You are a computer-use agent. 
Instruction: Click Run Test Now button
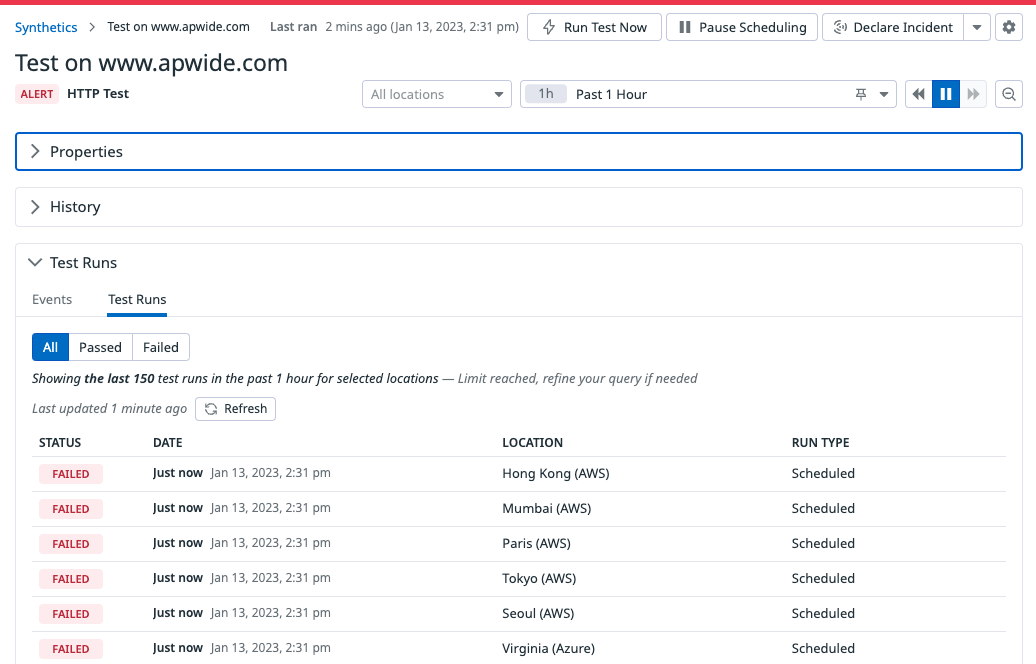(594, 27)
